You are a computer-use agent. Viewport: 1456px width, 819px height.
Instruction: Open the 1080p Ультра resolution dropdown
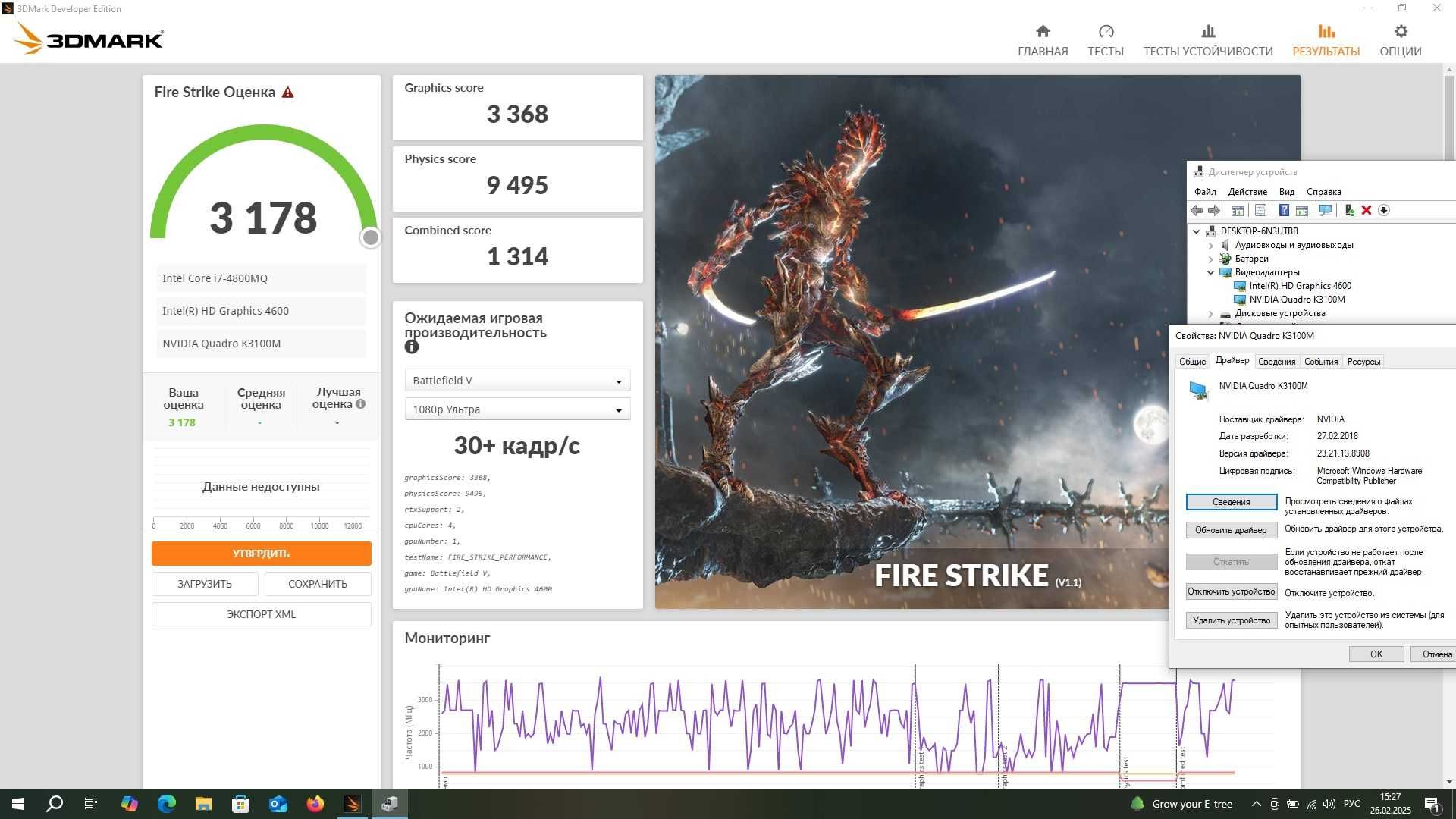[517, 409]
